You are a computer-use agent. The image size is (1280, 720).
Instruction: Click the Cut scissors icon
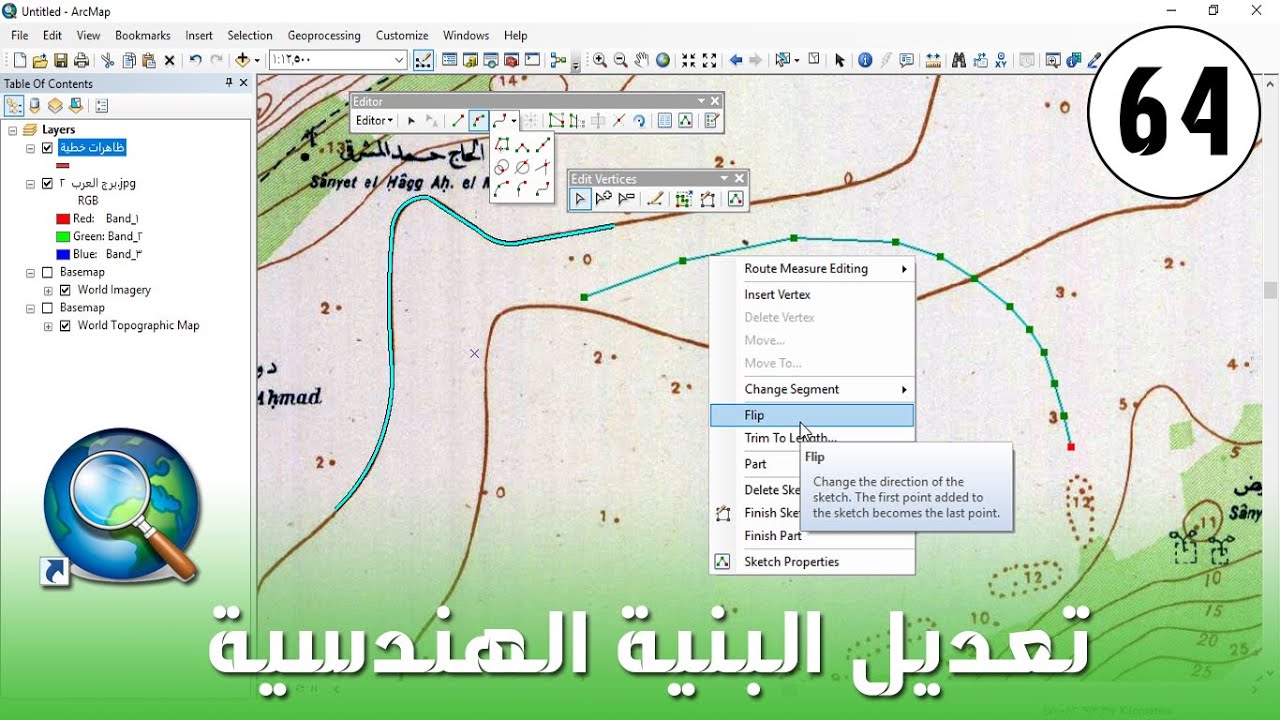point(107,60)
